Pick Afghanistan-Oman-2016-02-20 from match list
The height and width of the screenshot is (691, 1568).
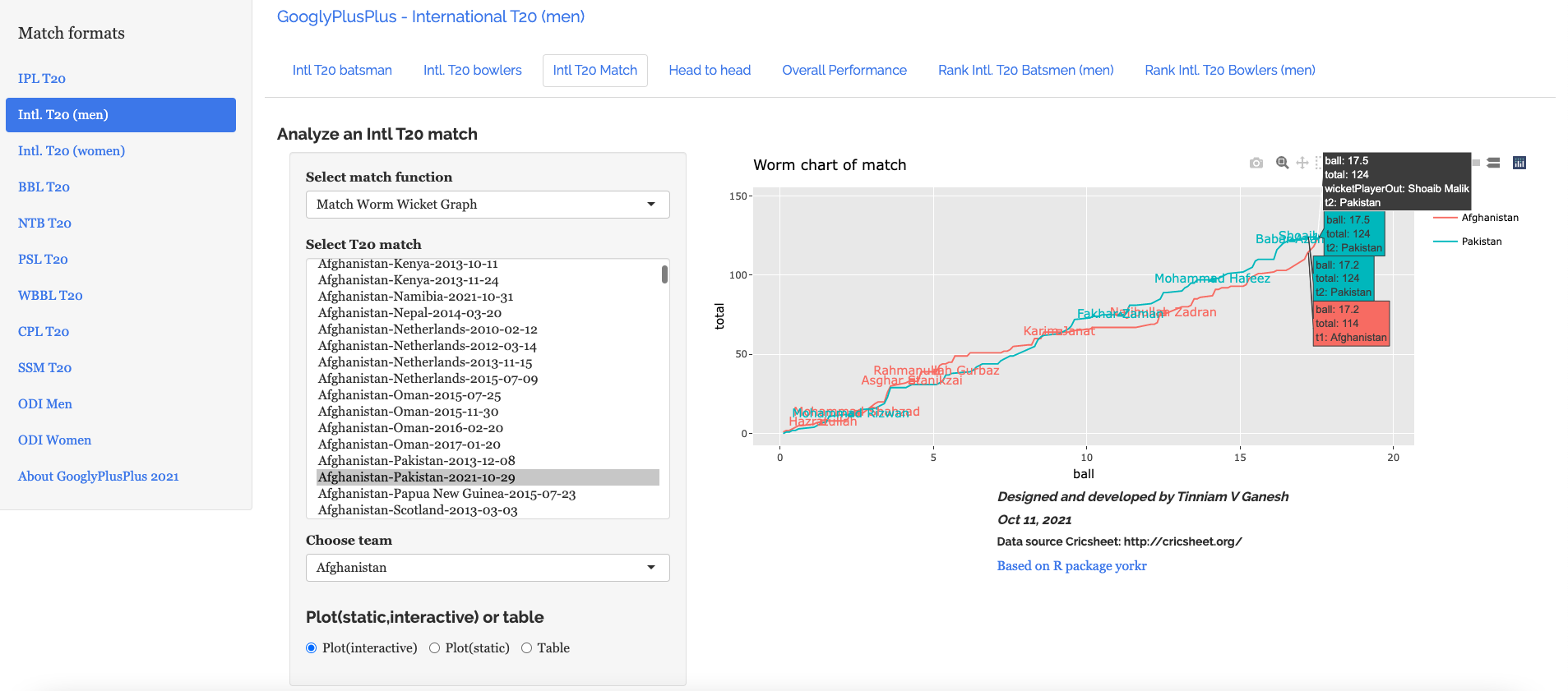click(x=410, y=428)
